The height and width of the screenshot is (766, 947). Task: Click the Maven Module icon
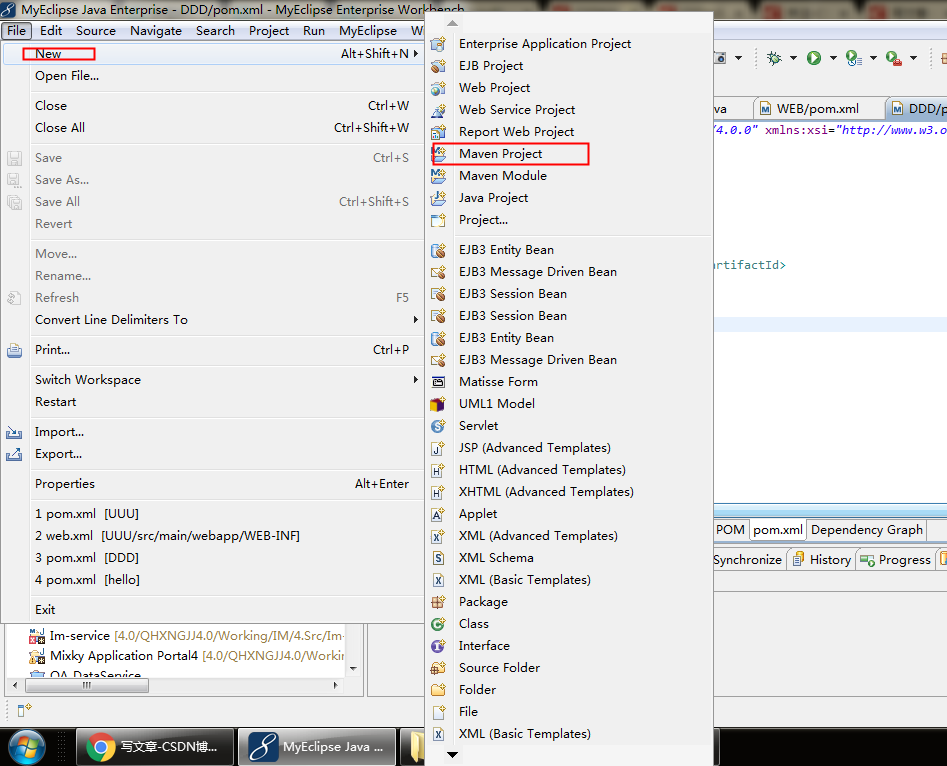coord(438,176)
